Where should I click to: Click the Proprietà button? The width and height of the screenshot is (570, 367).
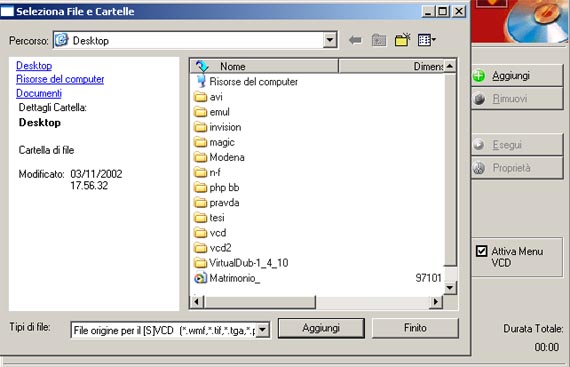517,168
